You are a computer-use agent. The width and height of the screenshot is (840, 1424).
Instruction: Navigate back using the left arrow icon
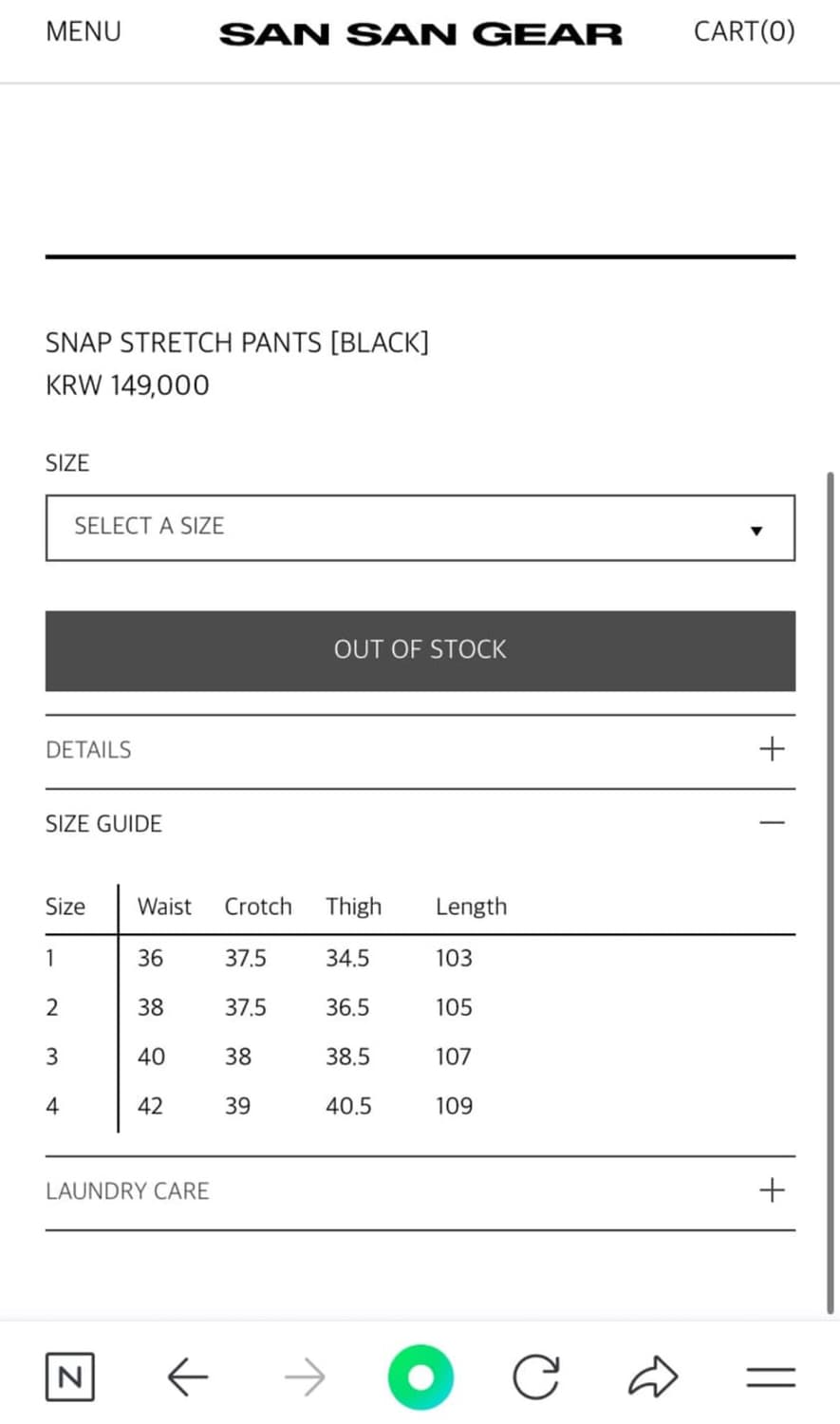pos(186,1376)
